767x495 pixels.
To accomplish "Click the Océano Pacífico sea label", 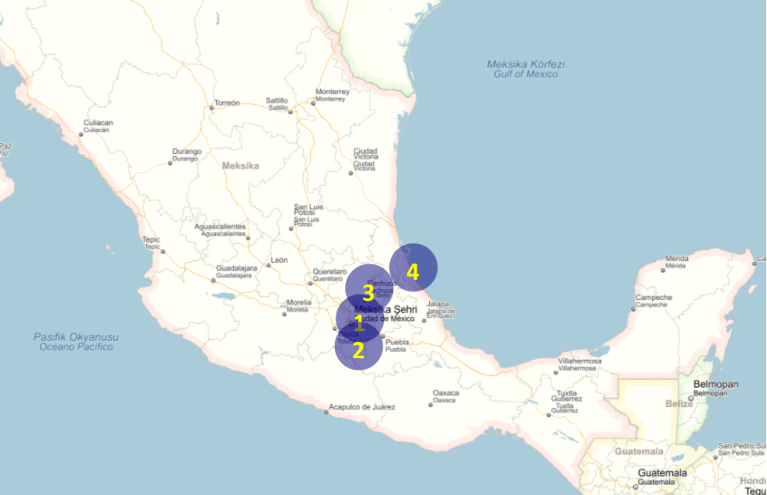I will tap(76, 347).
